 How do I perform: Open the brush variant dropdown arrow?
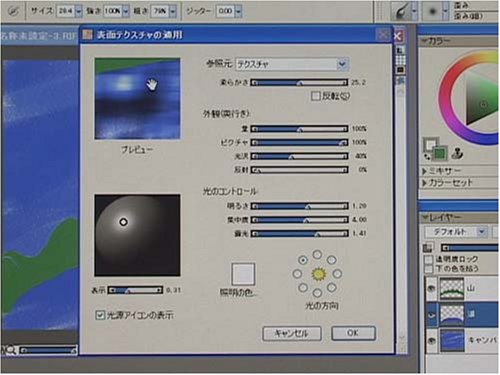[446, 11]
